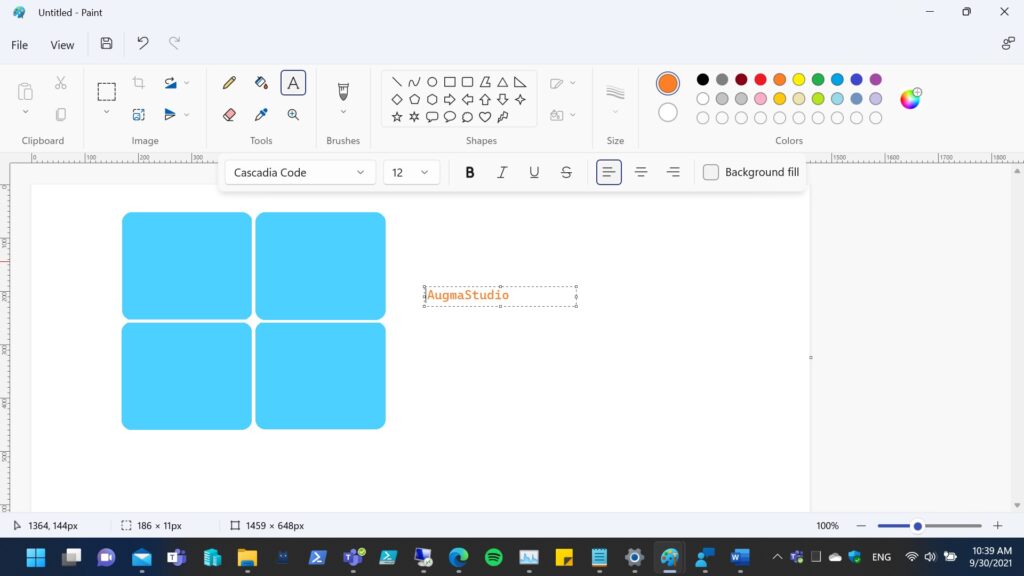
Task: Click the Save icon
Action: pos(106,44)
